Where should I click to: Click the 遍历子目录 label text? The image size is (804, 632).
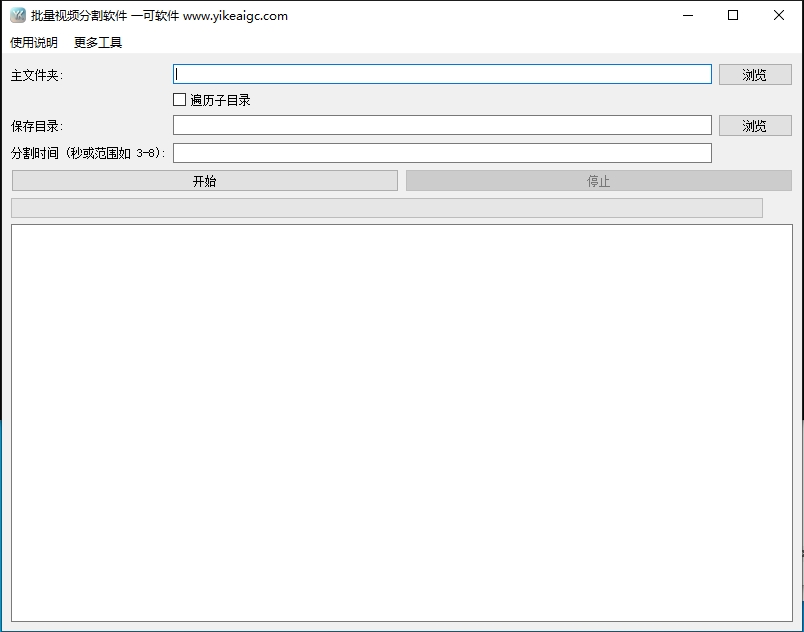(220, 100)
